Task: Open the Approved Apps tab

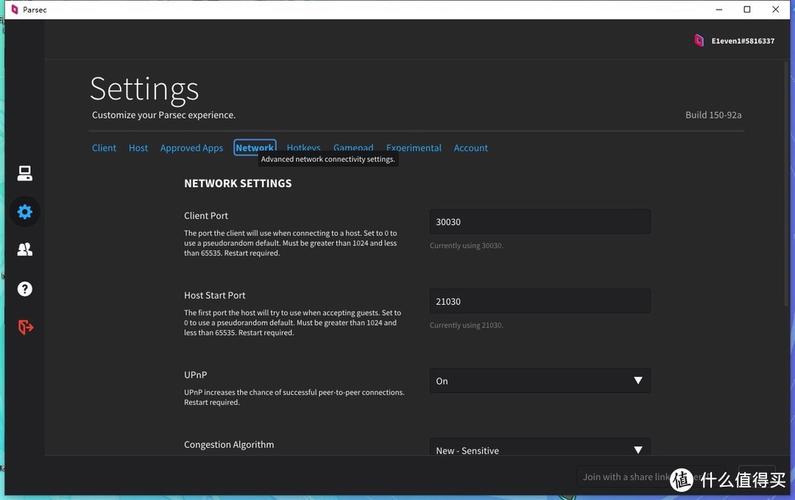Action: click(192, 148)
